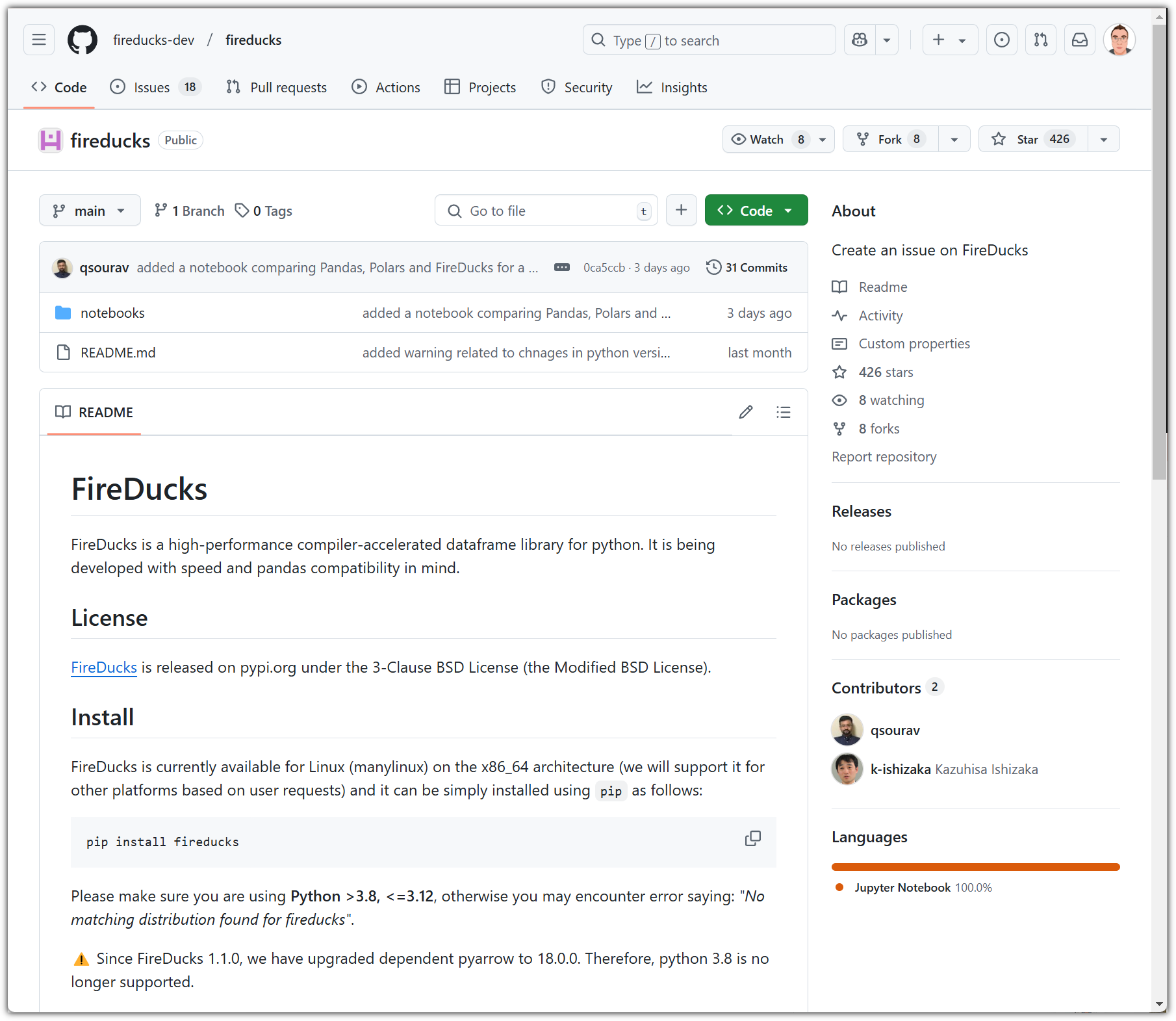Open the notebooks row commit message link
The image size is (1176, 1021).
coord(516,313)
